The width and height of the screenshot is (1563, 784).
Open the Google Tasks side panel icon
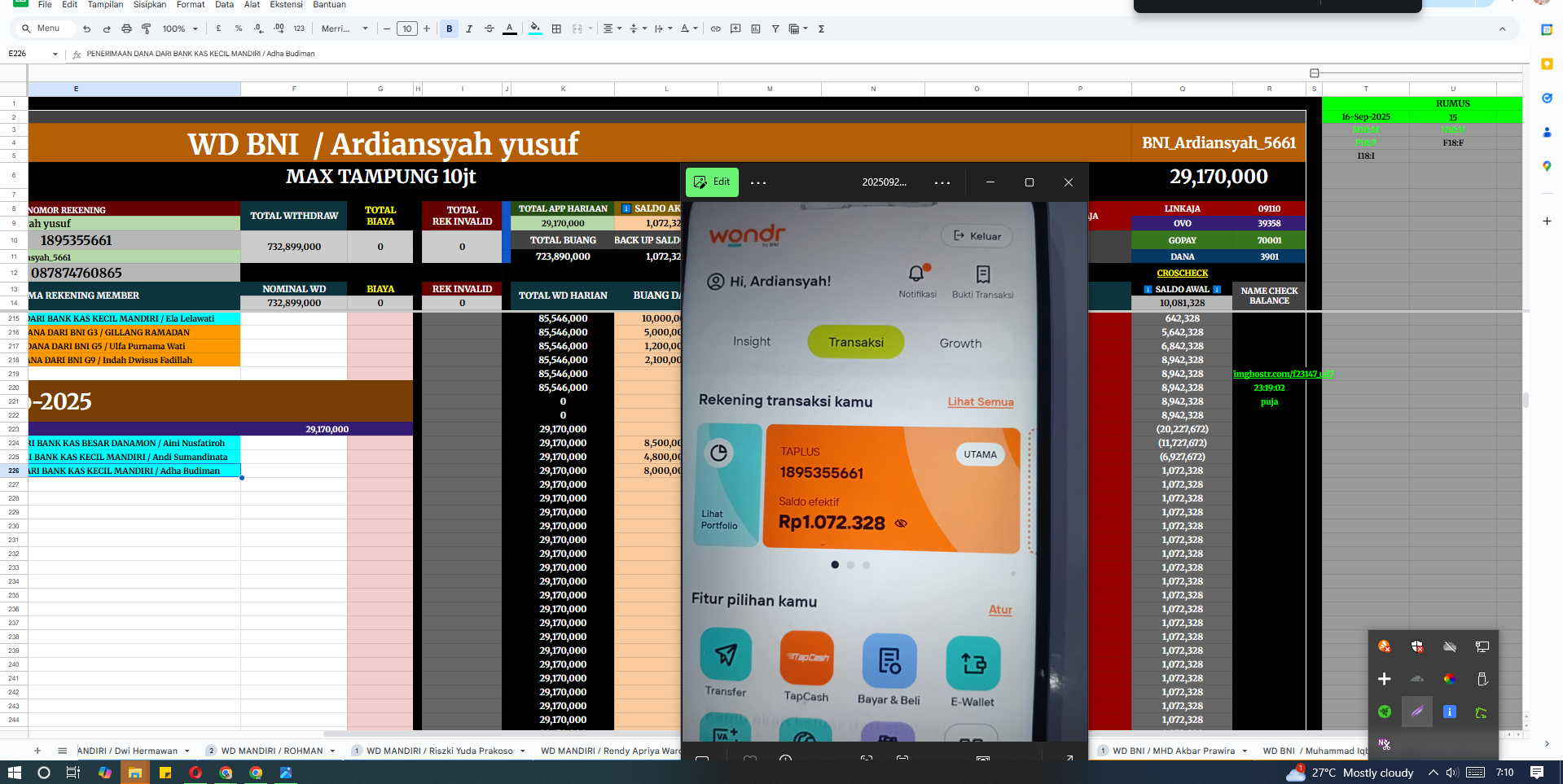(1547, 98)
